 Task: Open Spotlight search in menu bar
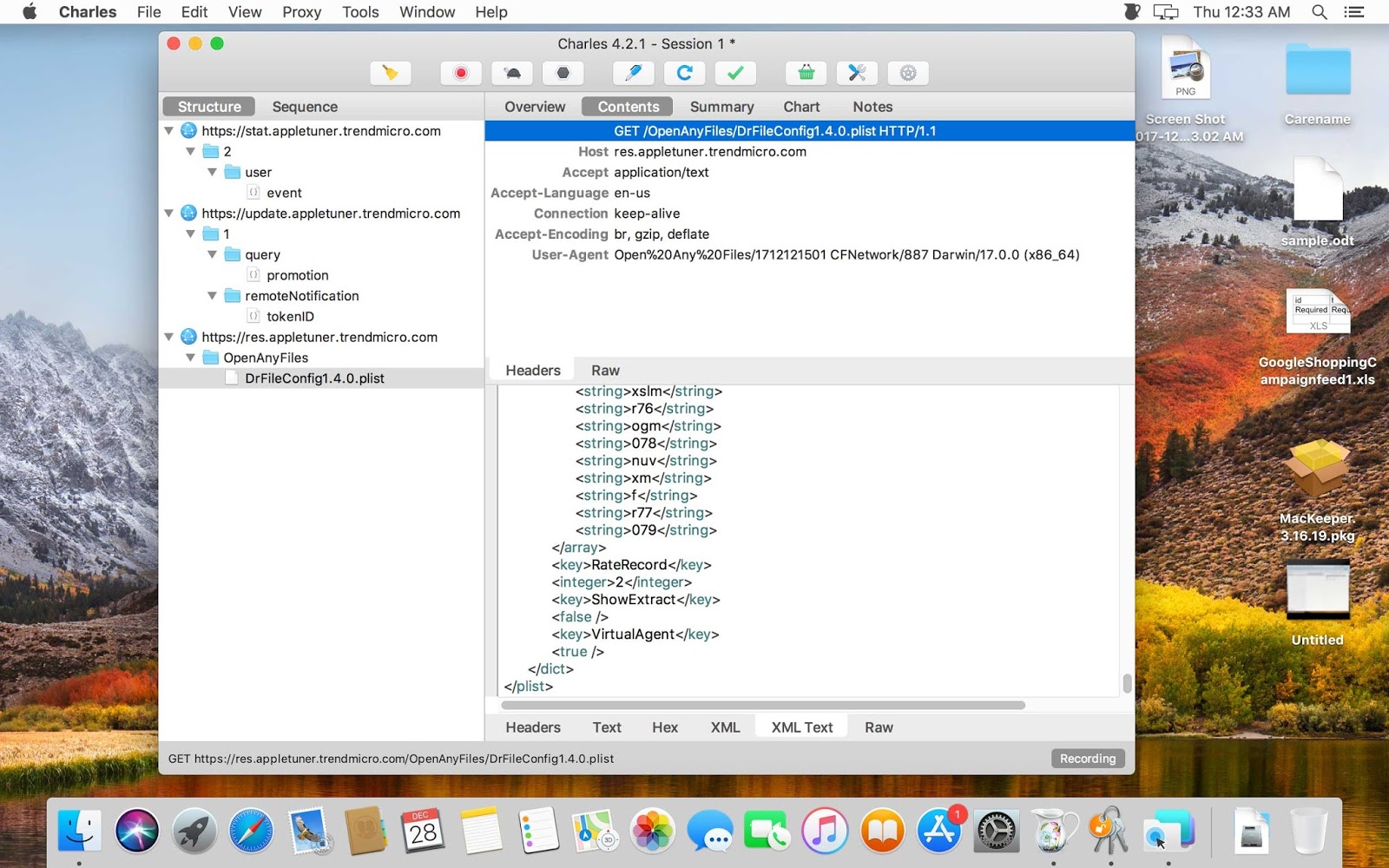point(1320,12)
